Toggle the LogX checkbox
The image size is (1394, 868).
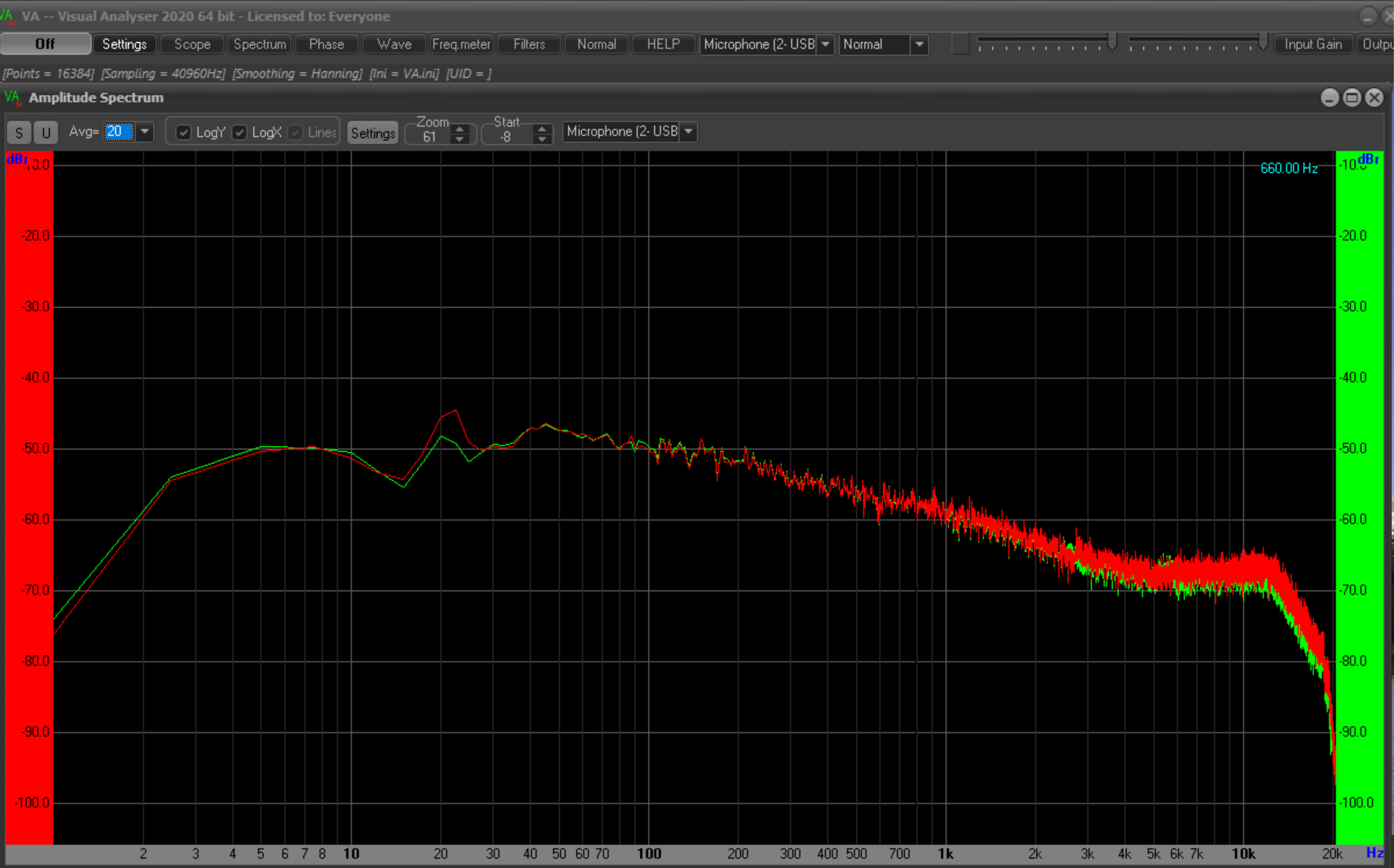tap(239, 132)
